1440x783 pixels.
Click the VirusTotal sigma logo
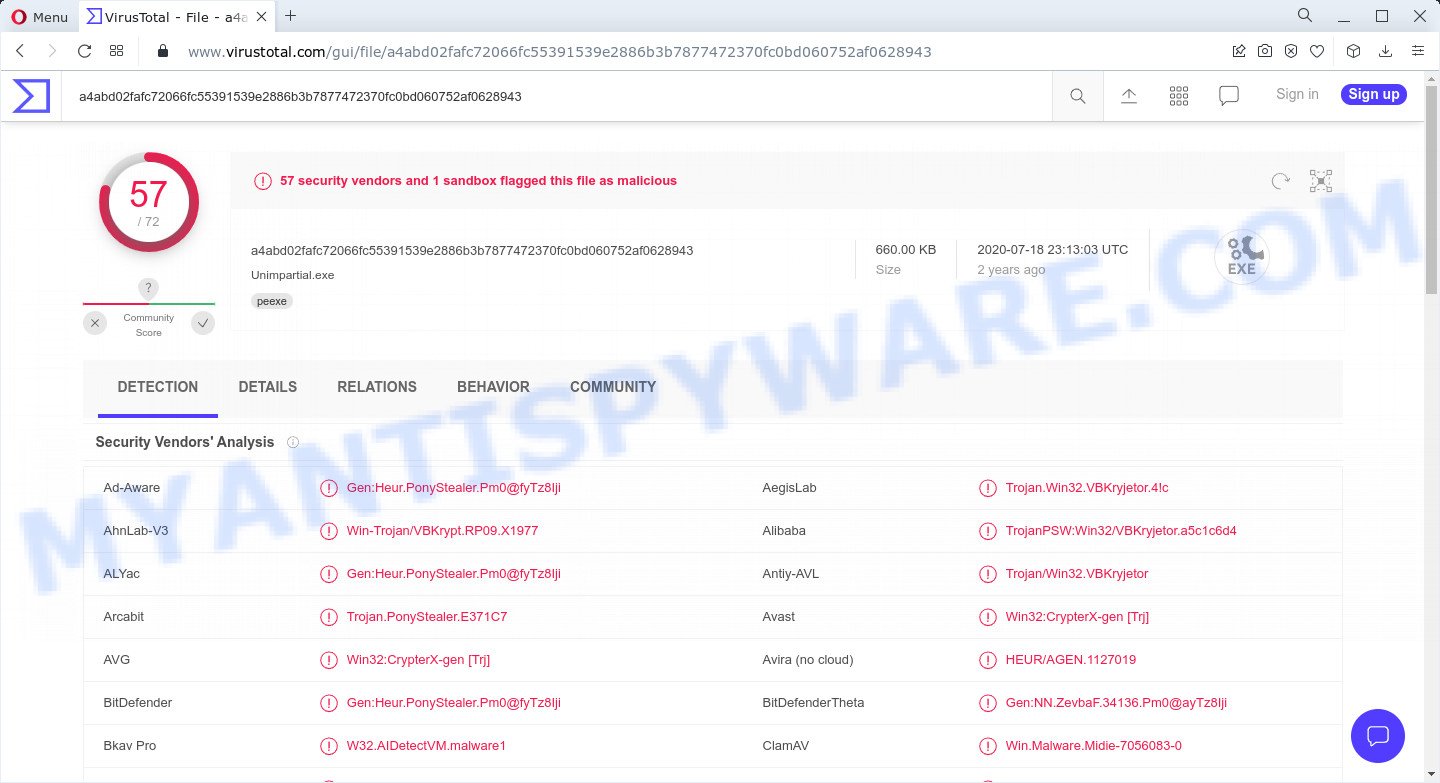pos(31,95)
